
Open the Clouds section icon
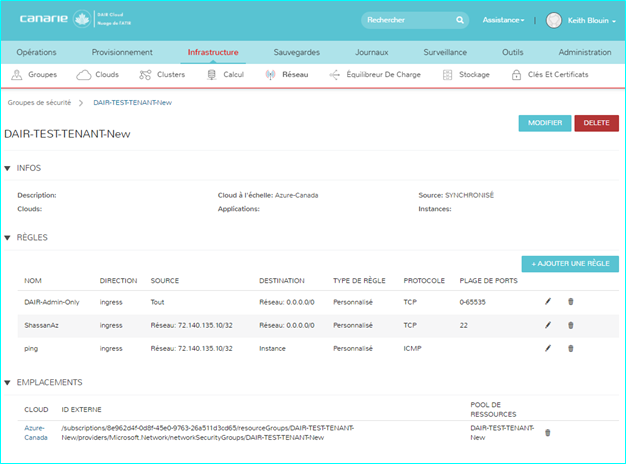pos(84,75)
